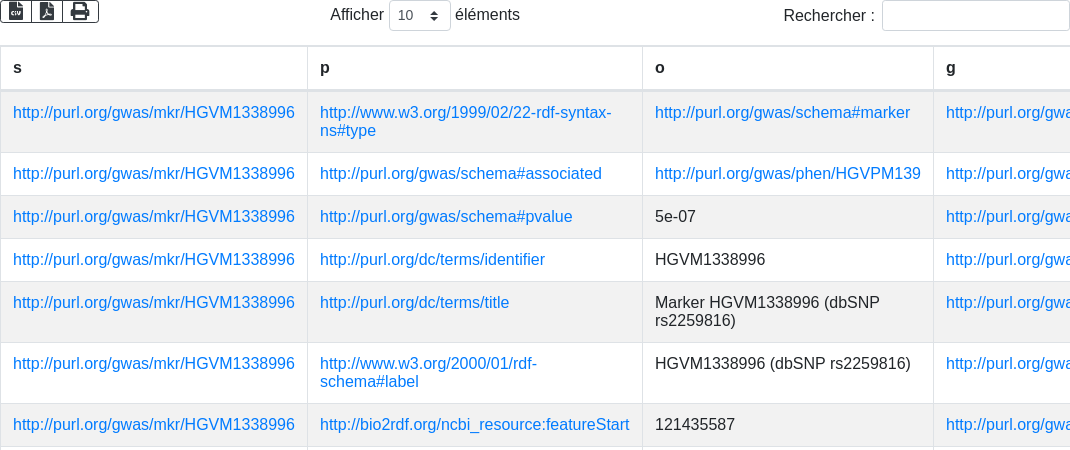The image size is (1070, 450).
Task: Open the ncbi_resource:featureStart link
Action: coord(474,424)
